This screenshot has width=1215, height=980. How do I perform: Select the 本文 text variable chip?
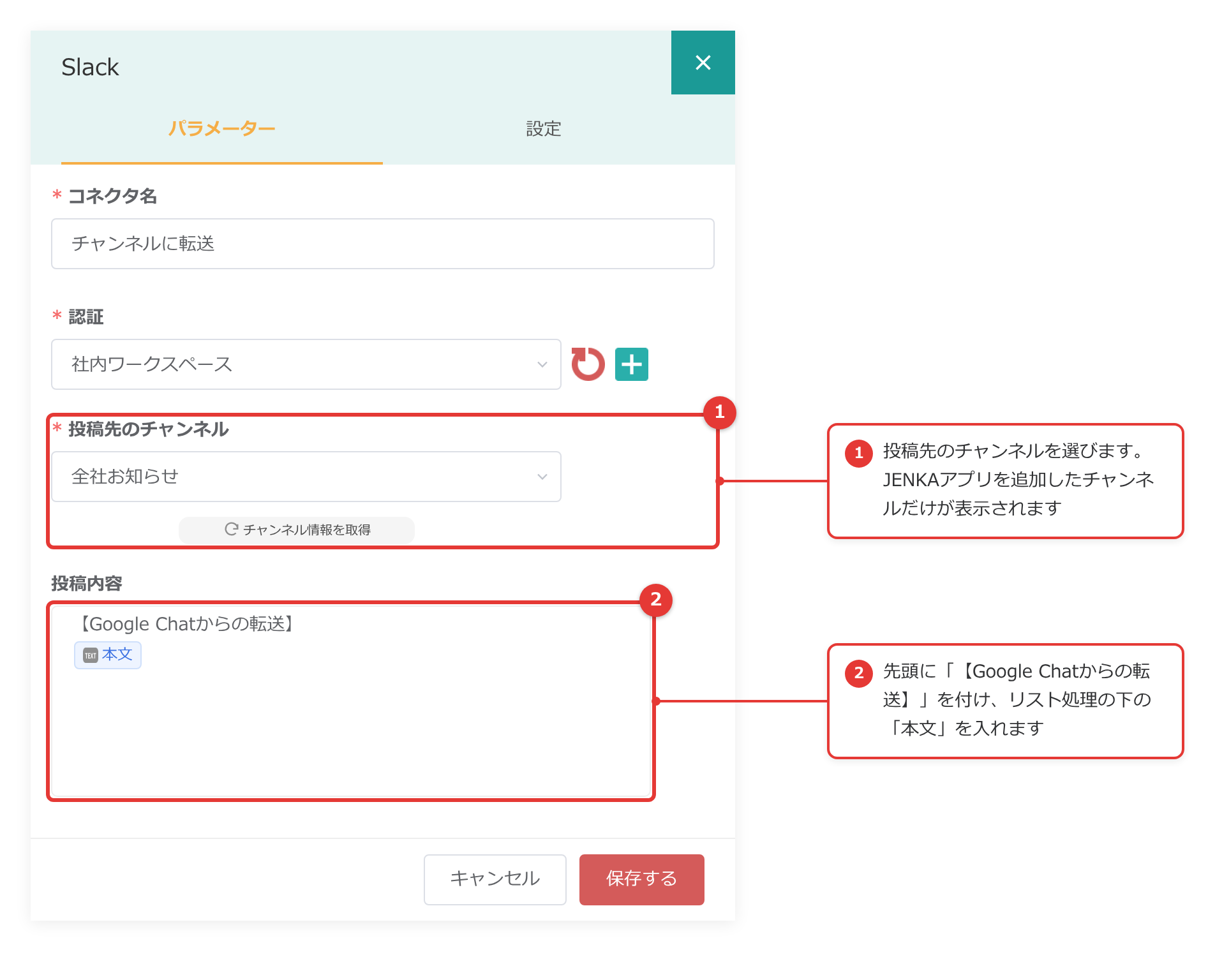click(x=108, y=655)
